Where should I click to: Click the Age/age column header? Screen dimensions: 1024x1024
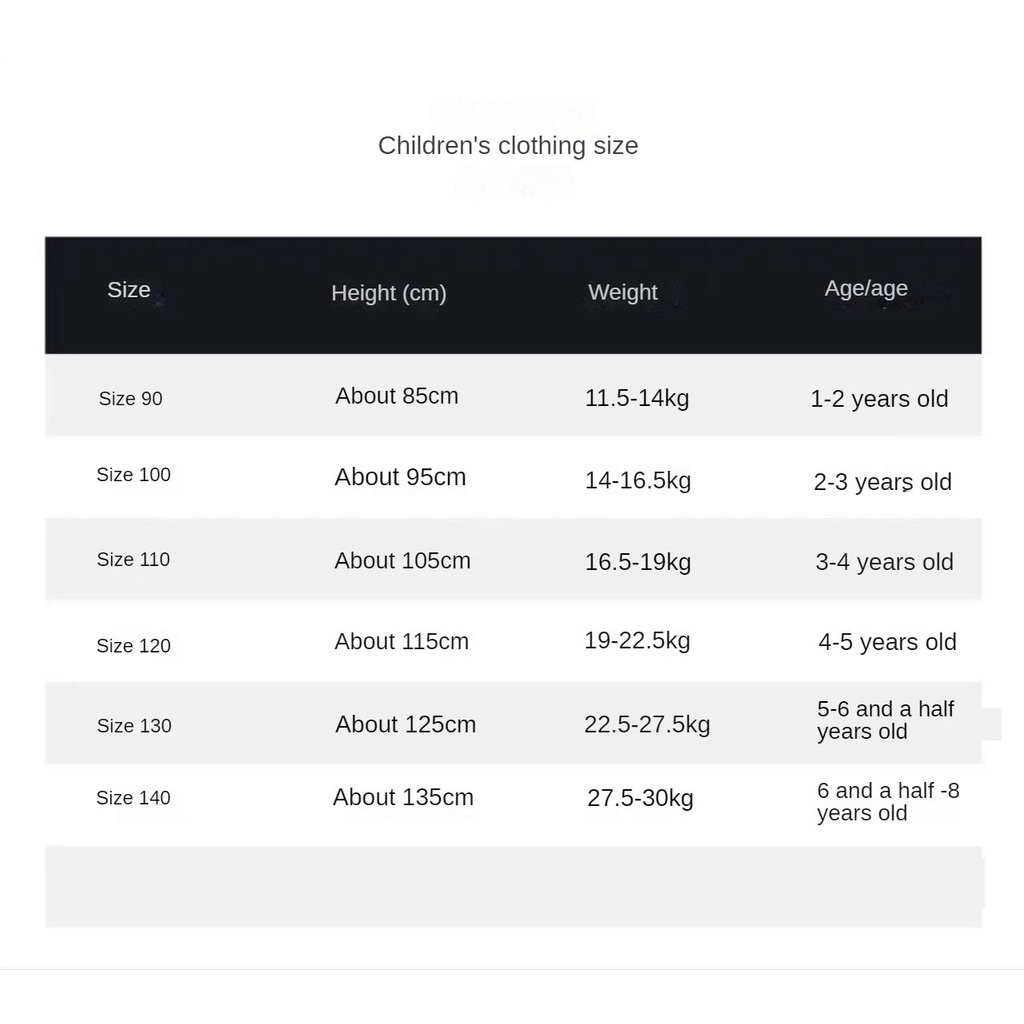coord(866,289)
